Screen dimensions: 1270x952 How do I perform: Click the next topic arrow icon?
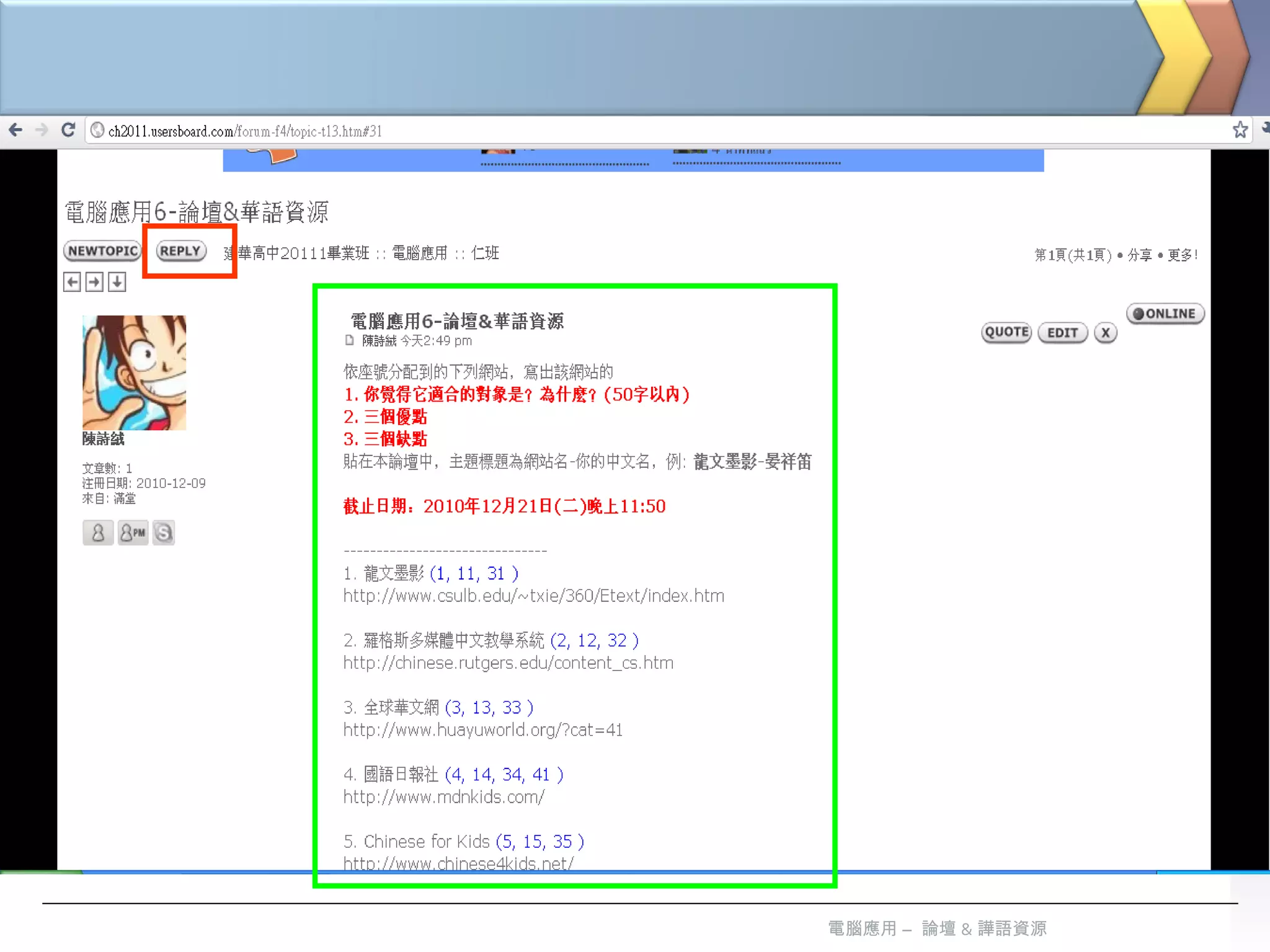(95, 282)
